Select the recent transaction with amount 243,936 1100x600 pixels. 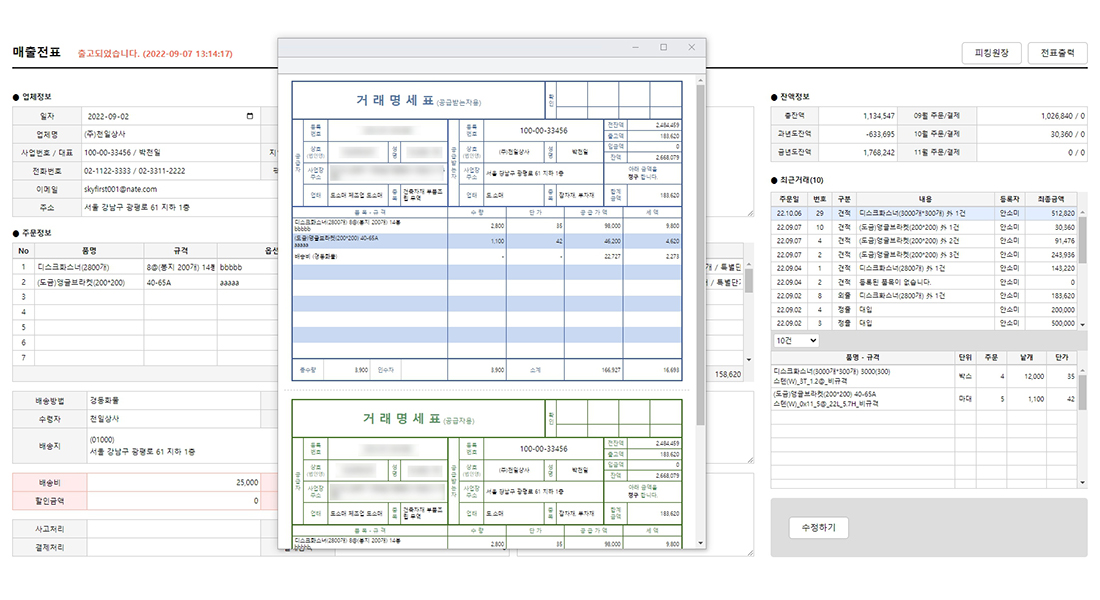924,255
